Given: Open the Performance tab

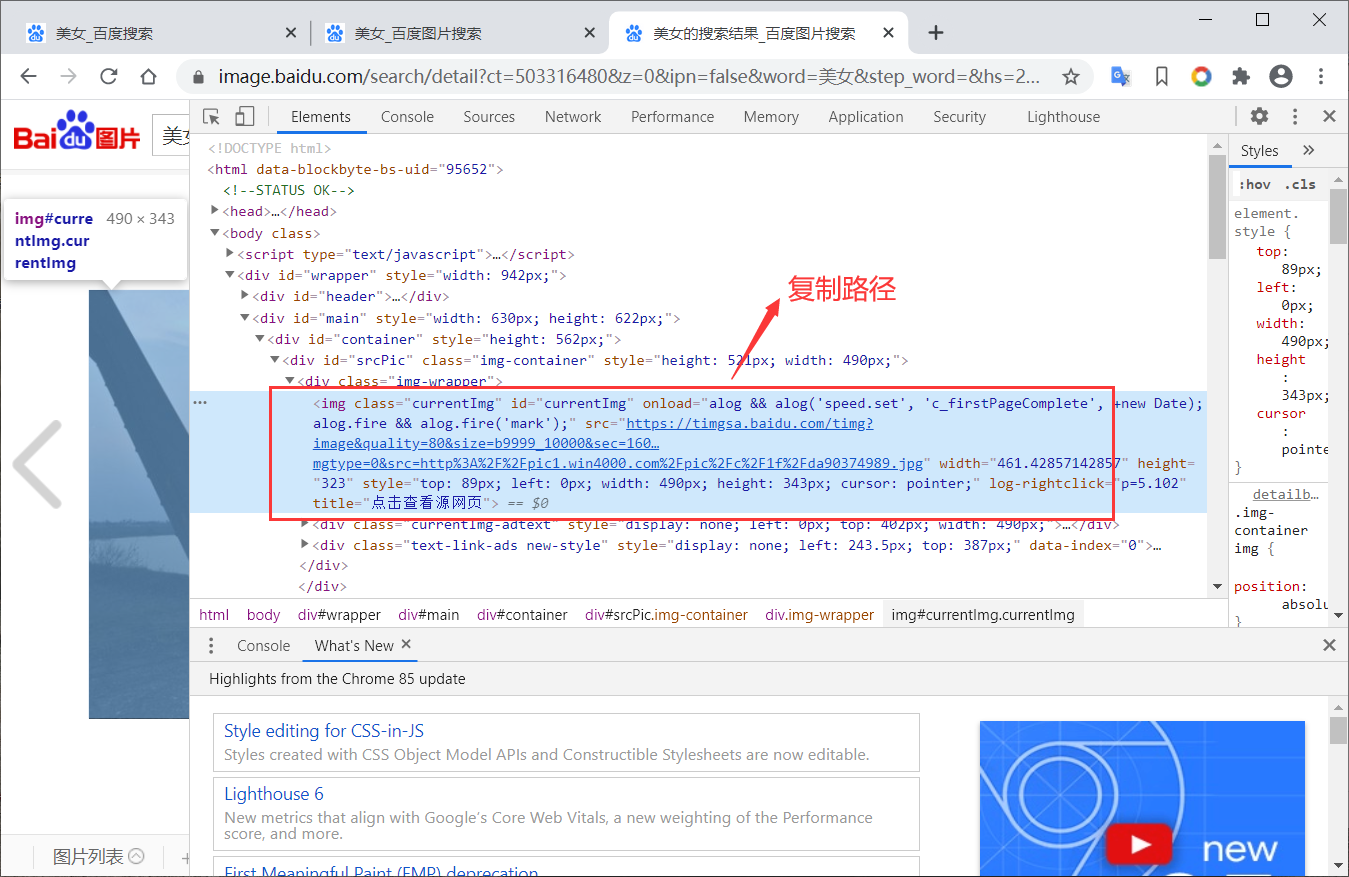Looking at the screenshot, I should pos(672,116).
